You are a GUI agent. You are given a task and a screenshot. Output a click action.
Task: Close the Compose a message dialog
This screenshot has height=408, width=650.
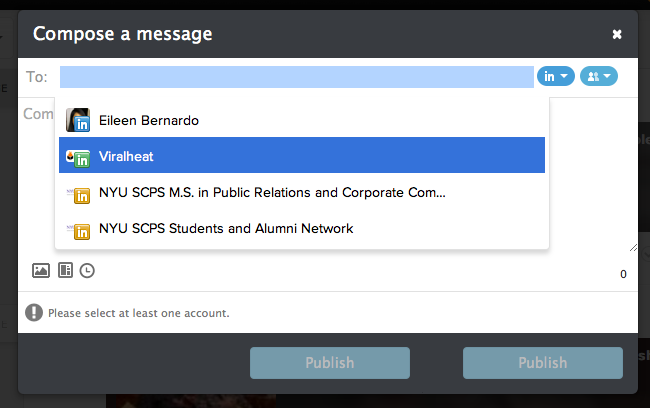pos(617,34)
